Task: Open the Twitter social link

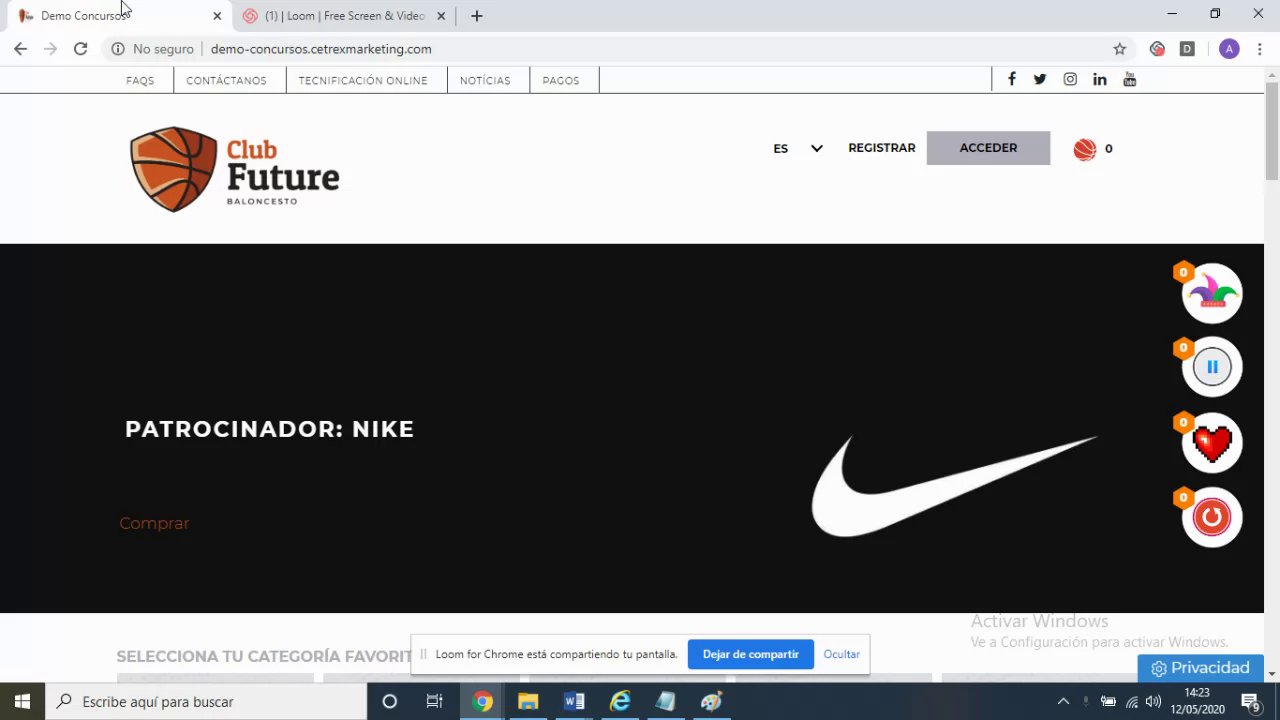Action: coord(1040,80)
